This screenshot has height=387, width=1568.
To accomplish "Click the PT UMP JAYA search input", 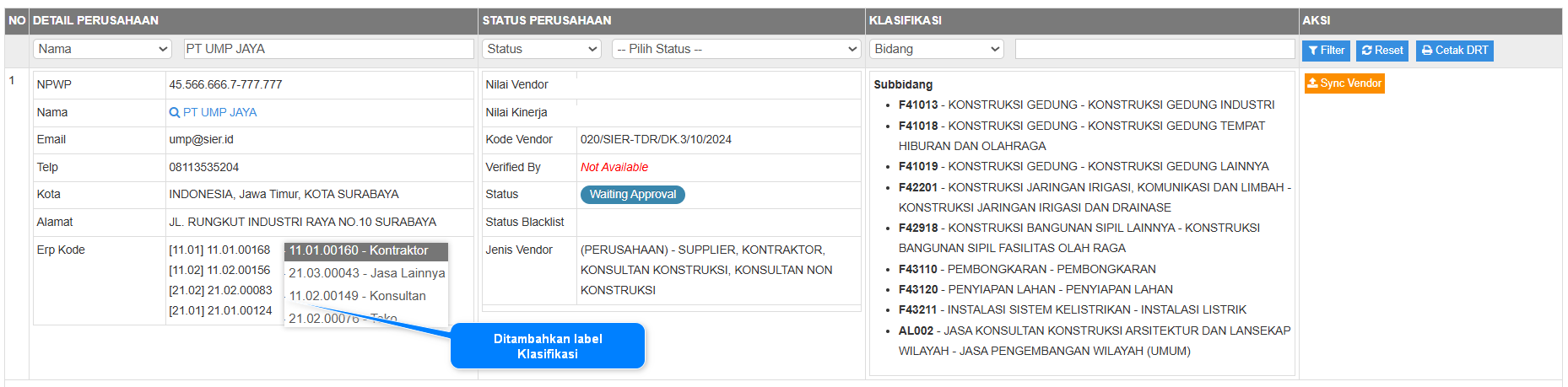I will (x=328, y=49).
